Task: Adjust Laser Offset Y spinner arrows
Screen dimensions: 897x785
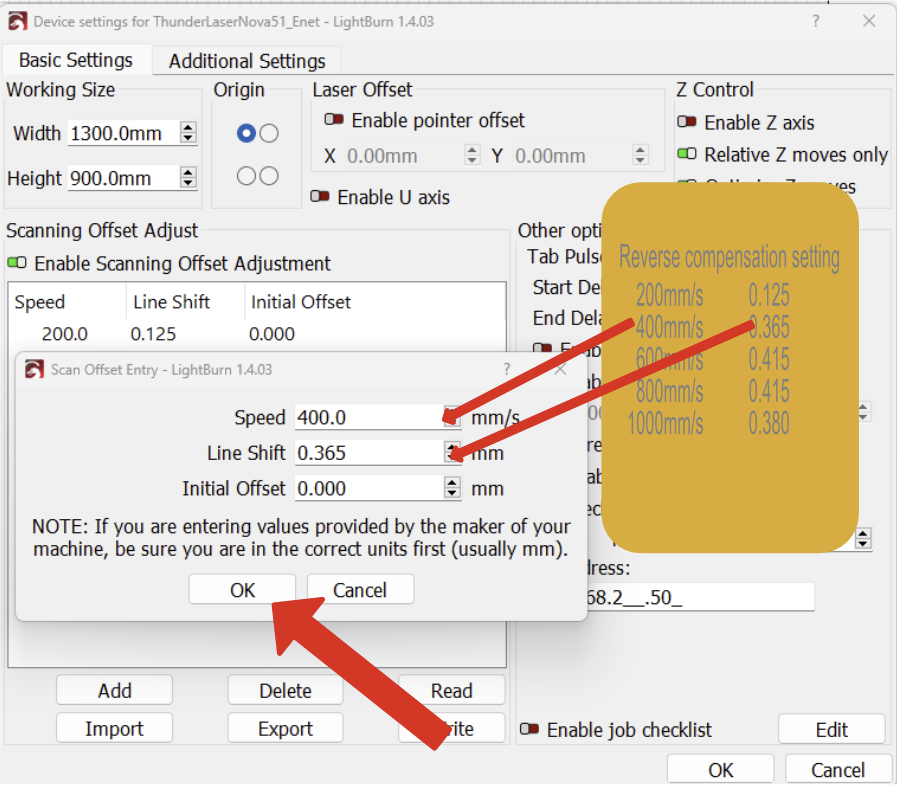Action: (x=640, y=154)
